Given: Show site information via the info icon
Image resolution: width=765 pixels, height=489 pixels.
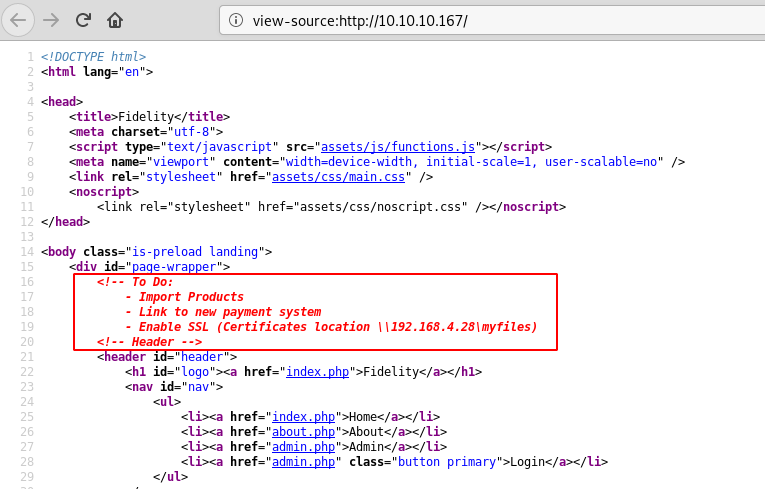Looking at the screenshot, I should point(236,20).
